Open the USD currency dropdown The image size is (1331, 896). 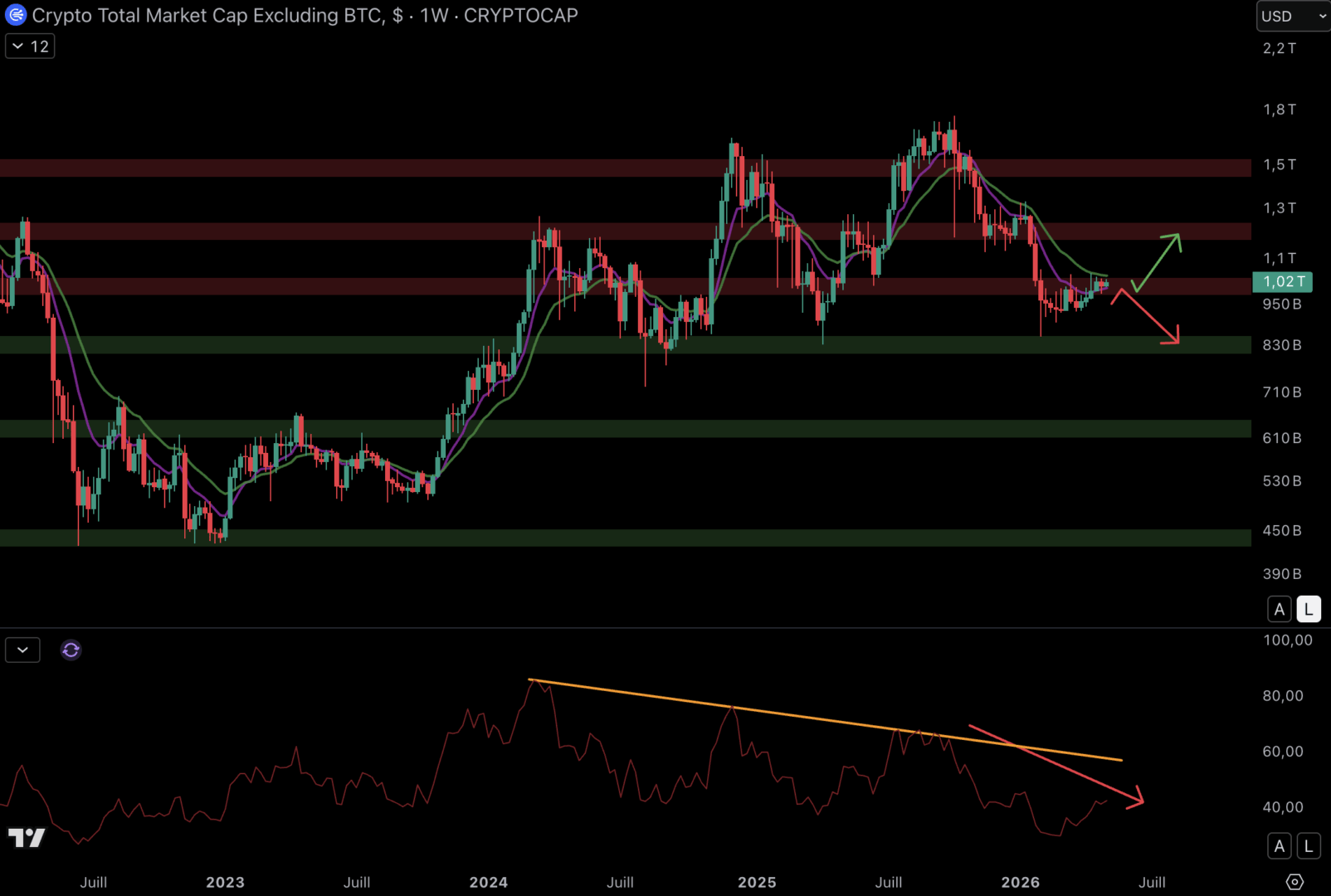point(1294,16)
